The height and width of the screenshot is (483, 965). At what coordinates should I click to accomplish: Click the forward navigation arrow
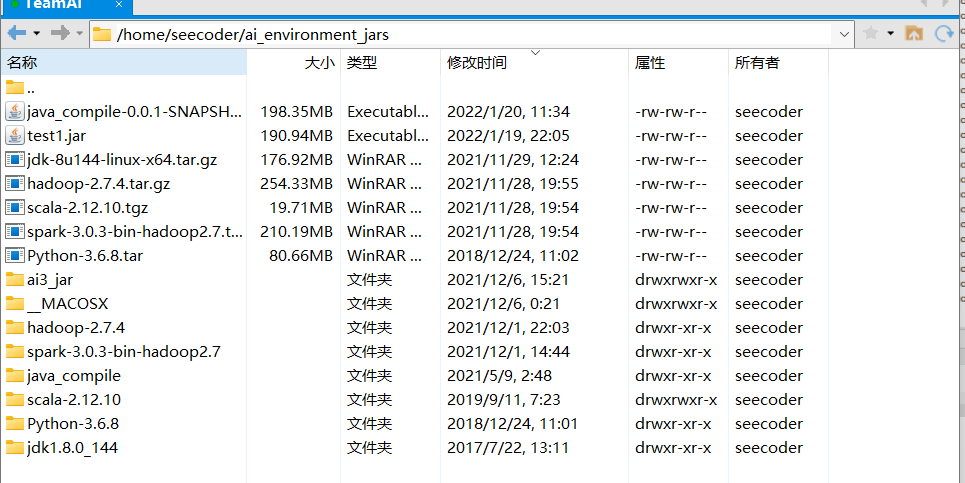tap(60, 33)
